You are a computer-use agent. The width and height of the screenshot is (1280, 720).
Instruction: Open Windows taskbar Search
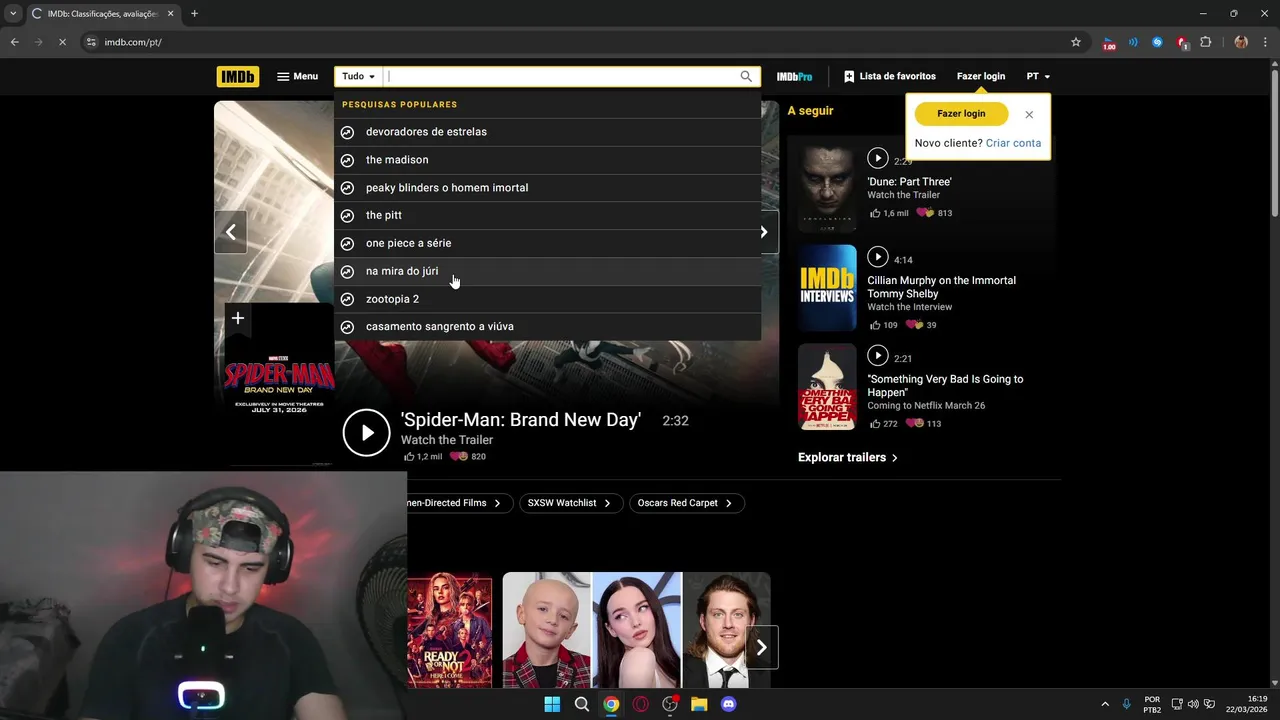(582, 704)
